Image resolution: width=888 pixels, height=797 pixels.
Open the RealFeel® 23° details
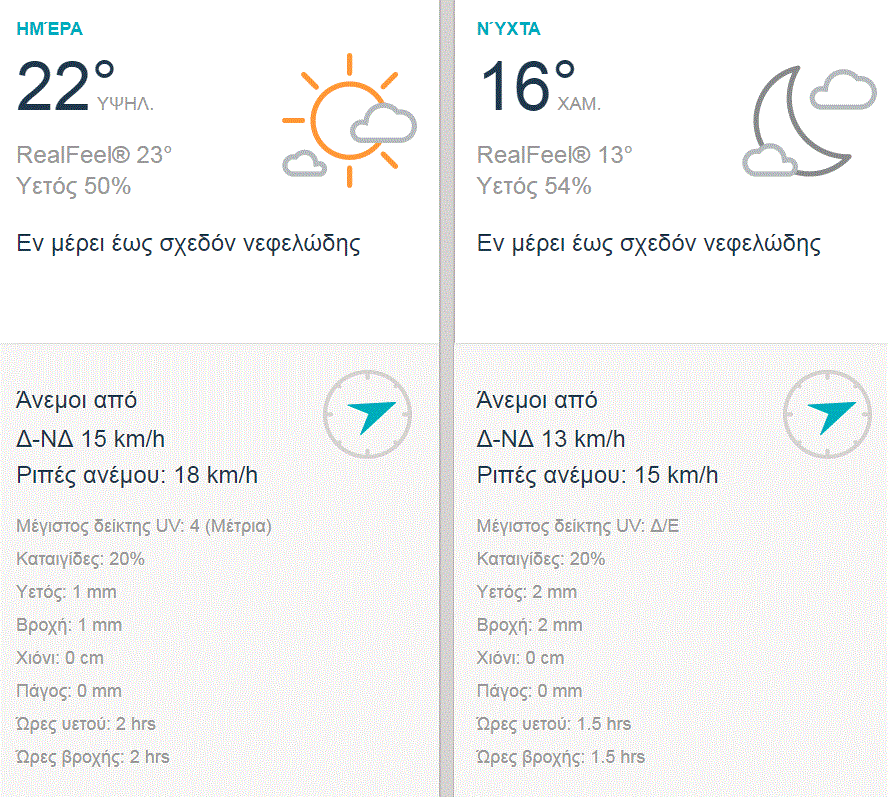pyautogui.click(x=94, y=155)
